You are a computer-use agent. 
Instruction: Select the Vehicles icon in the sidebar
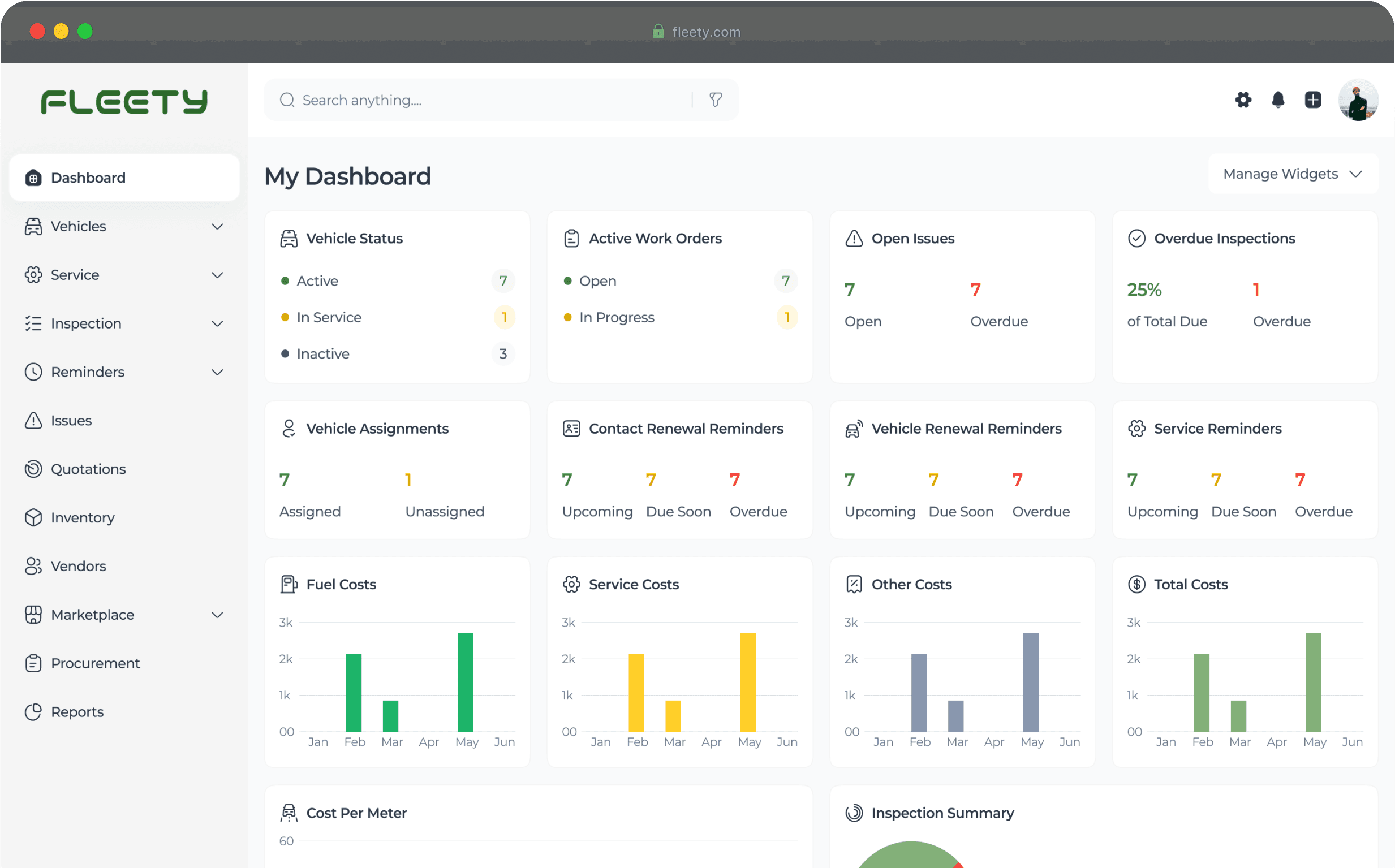coord(33,226)
